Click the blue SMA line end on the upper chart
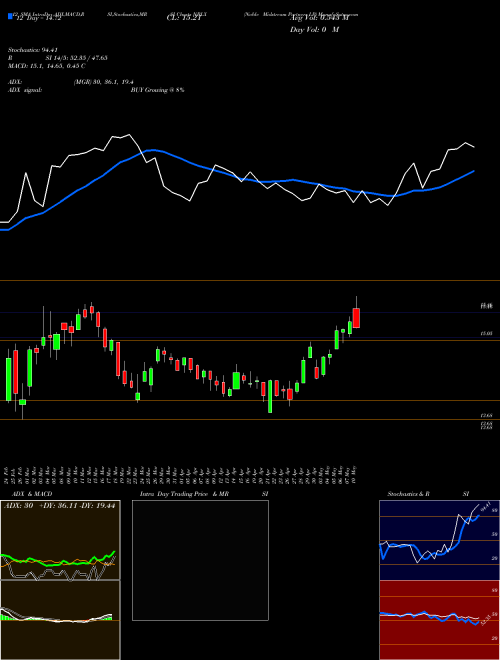 [474, 171]
